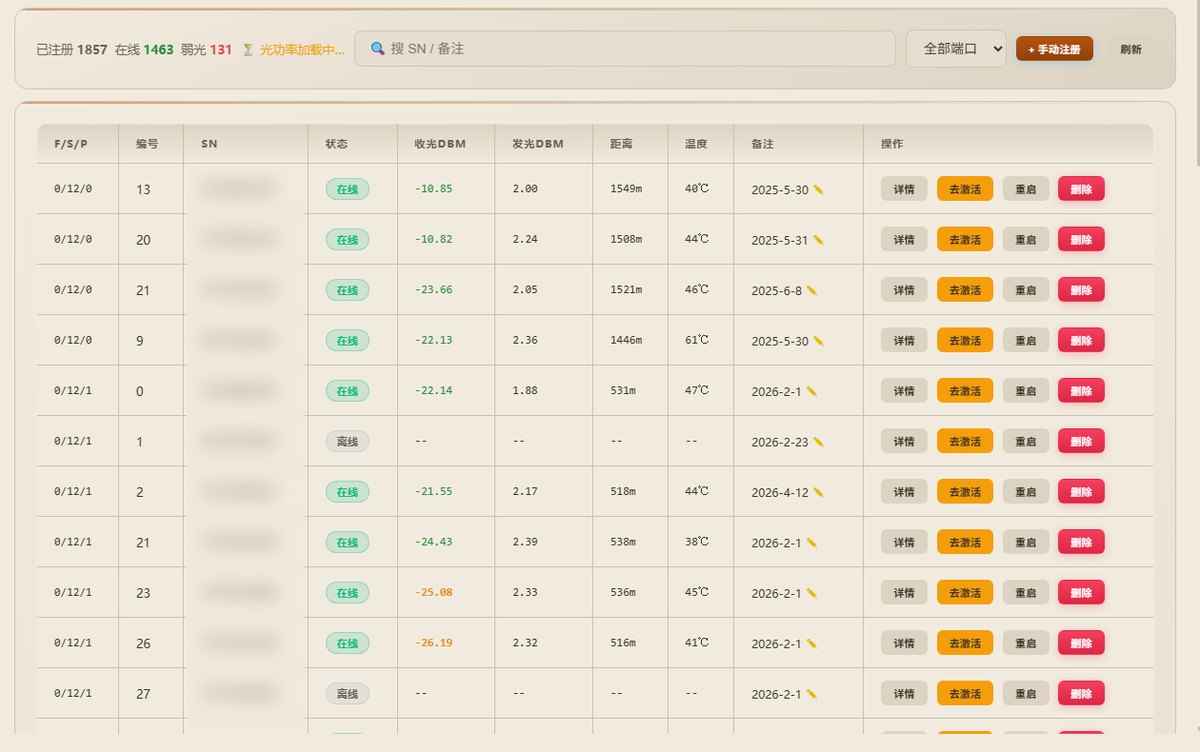Click the -26.19 receive power value
Screen dimensions: 1200x752
pyautogui.click(x=433, y=643)
